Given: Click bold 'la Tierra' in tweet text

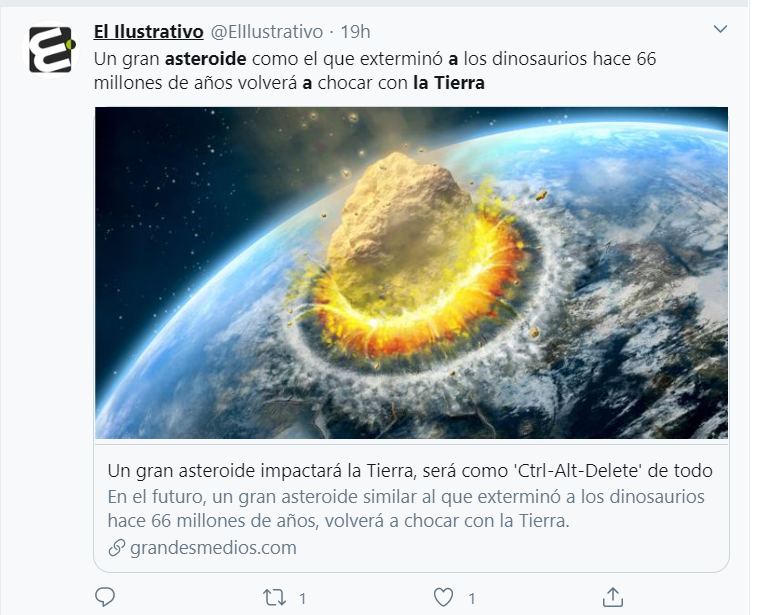Looking at the screenshot, I should point(449,83).
